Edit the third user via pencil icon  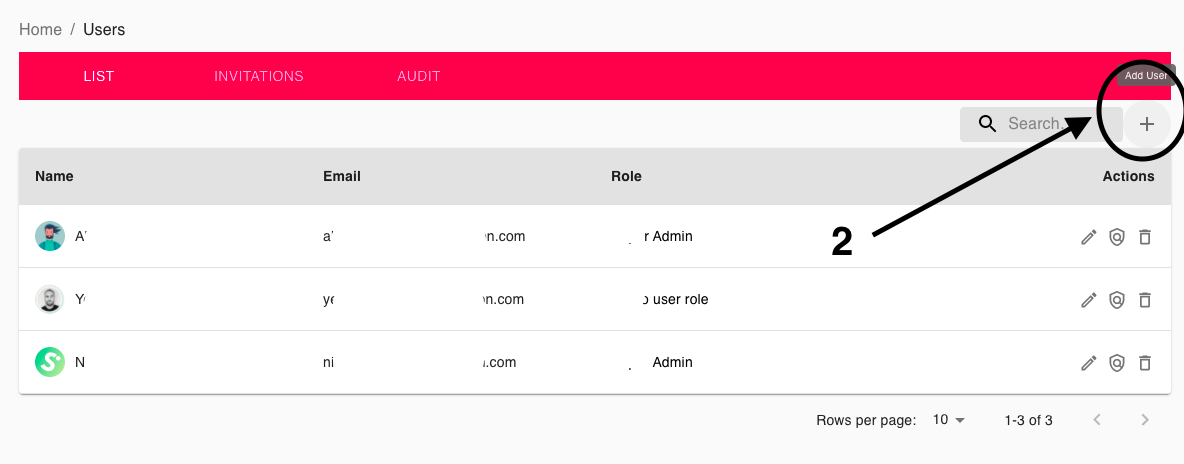[x=1089, y=363]
